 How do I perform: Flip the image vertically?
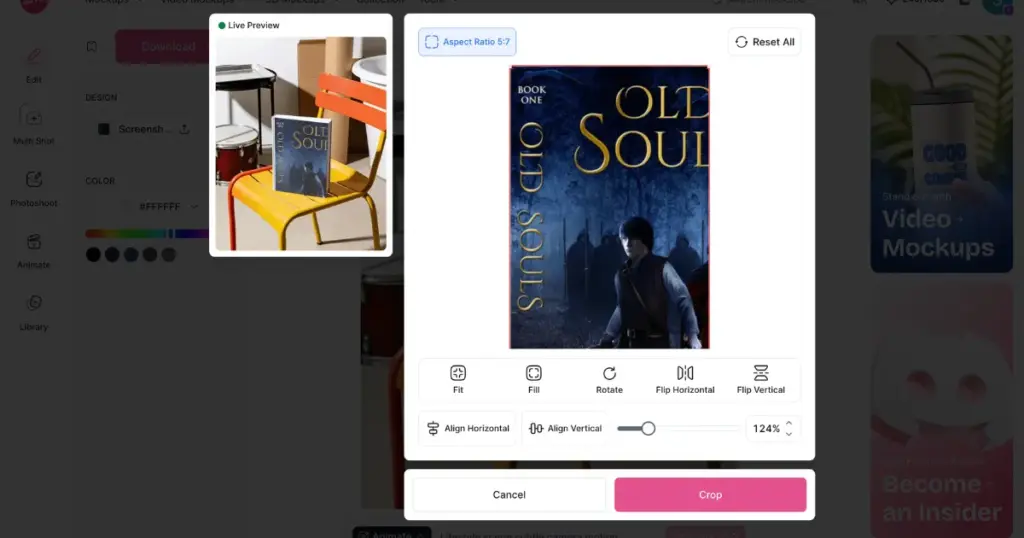tap(761, 379)
